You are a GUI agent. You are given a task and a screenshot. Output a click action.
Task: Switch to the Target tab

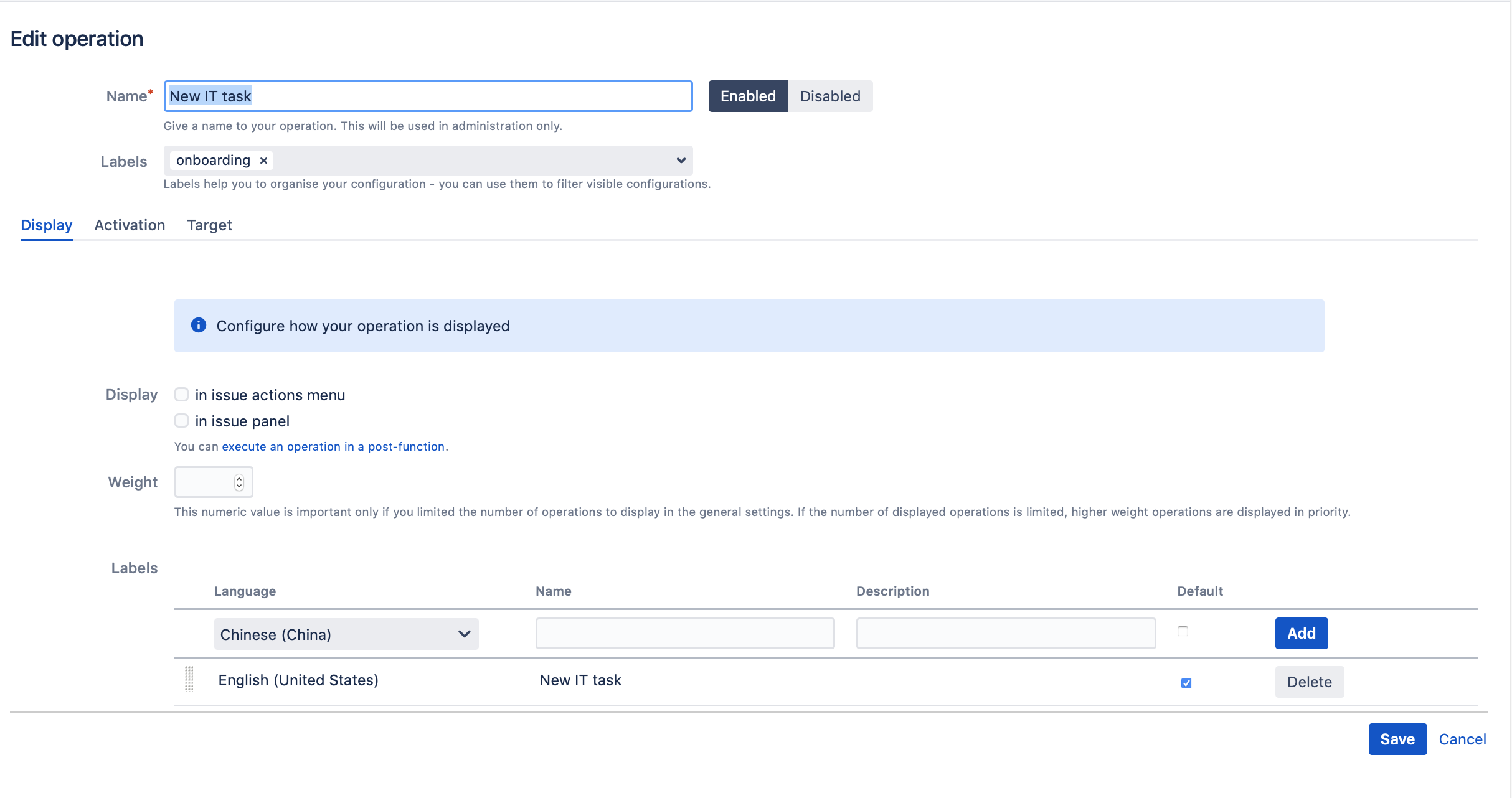coord(210,225)
